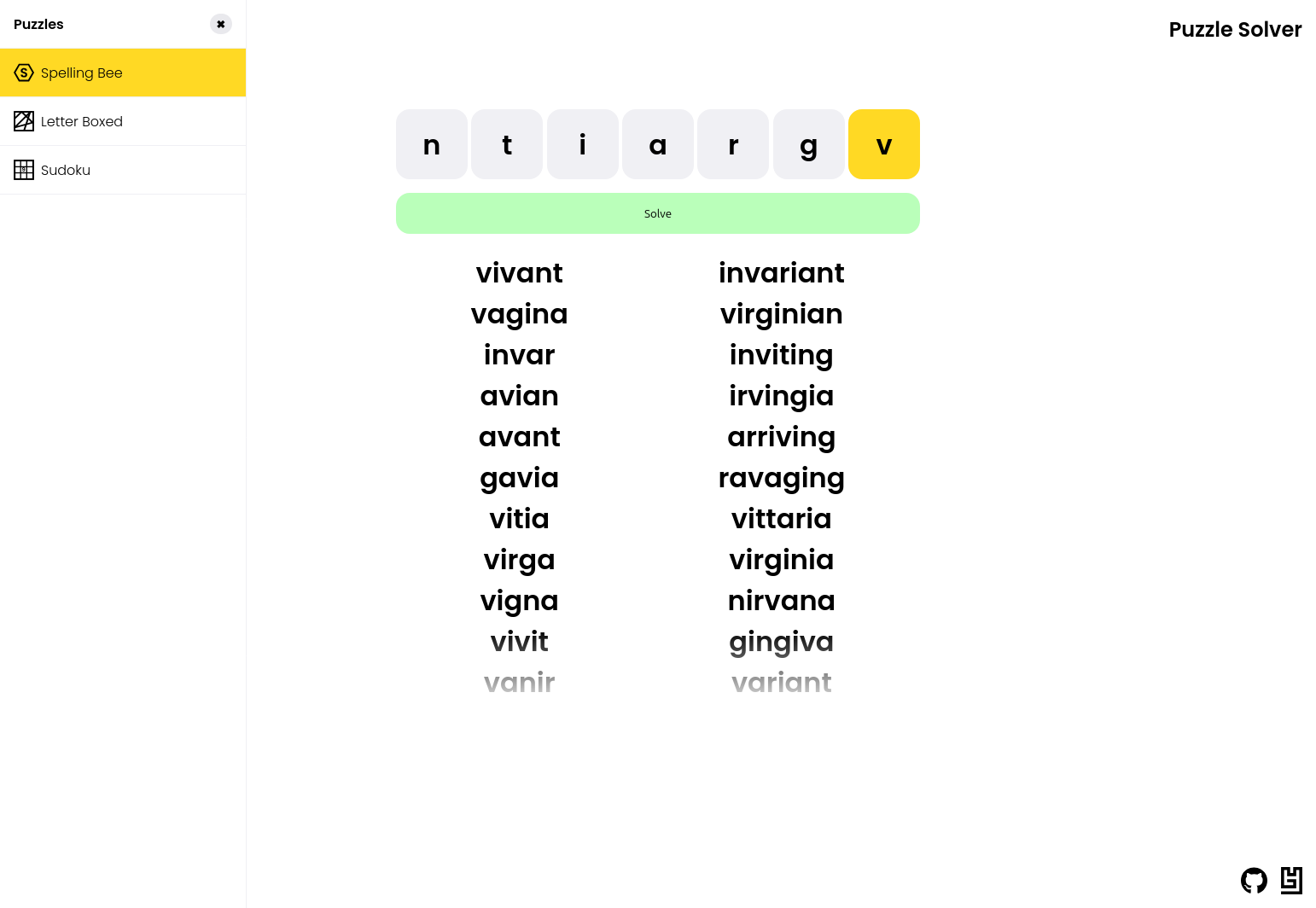The image size is (1316, 908).
Task: Click the letter g tile
Action: coord(808,144)
